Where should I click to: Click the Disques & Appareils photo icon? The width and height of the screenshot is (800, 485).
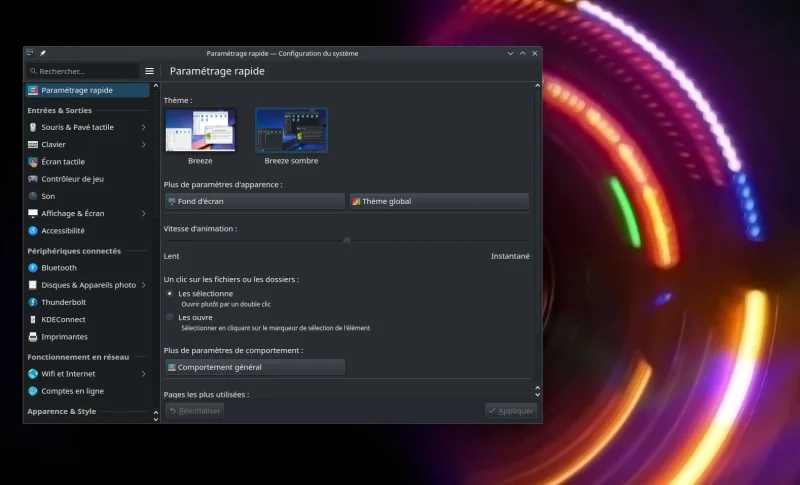pos(33,285)
